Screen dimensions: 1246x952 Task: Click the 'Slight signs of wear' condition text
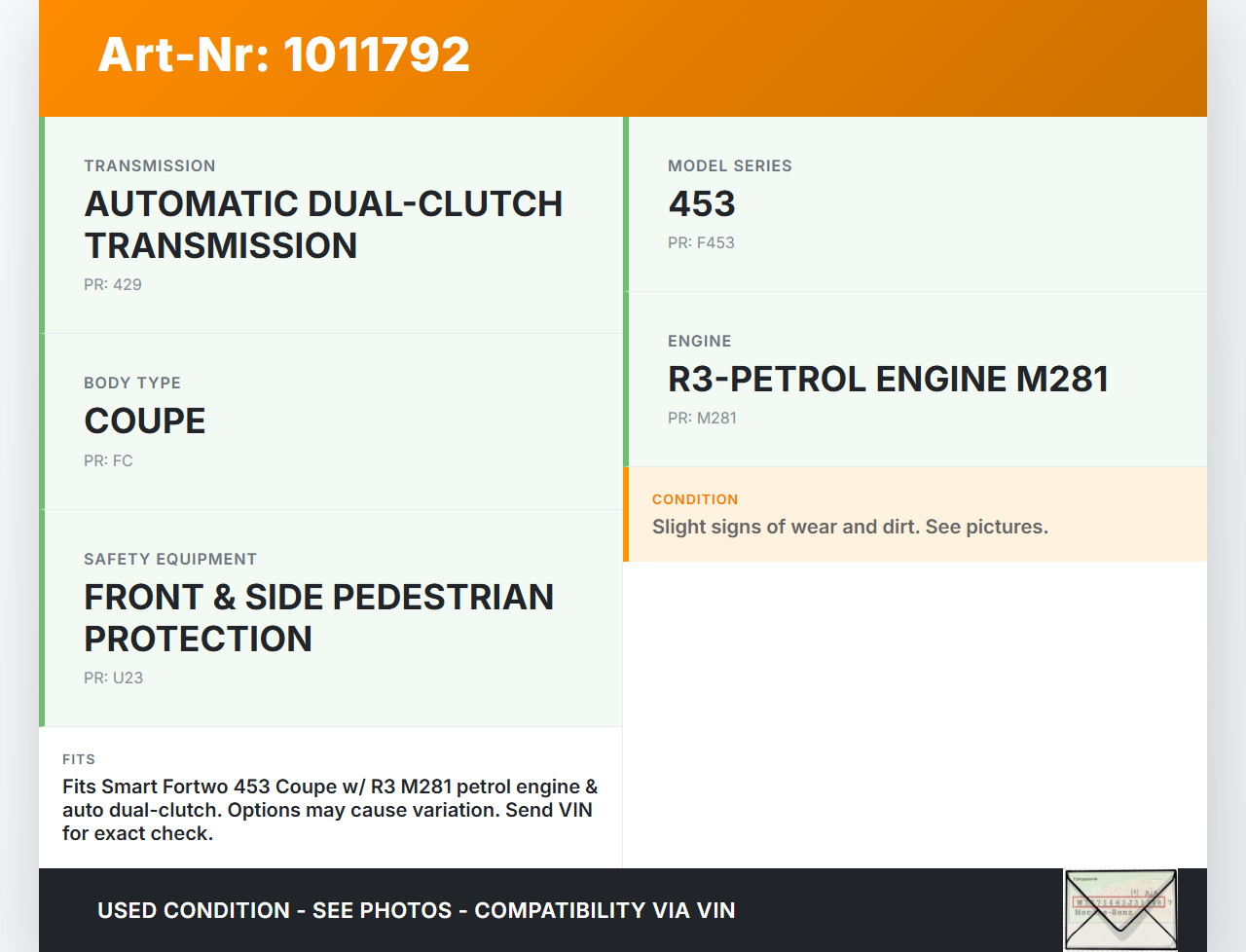coord(850,528)
